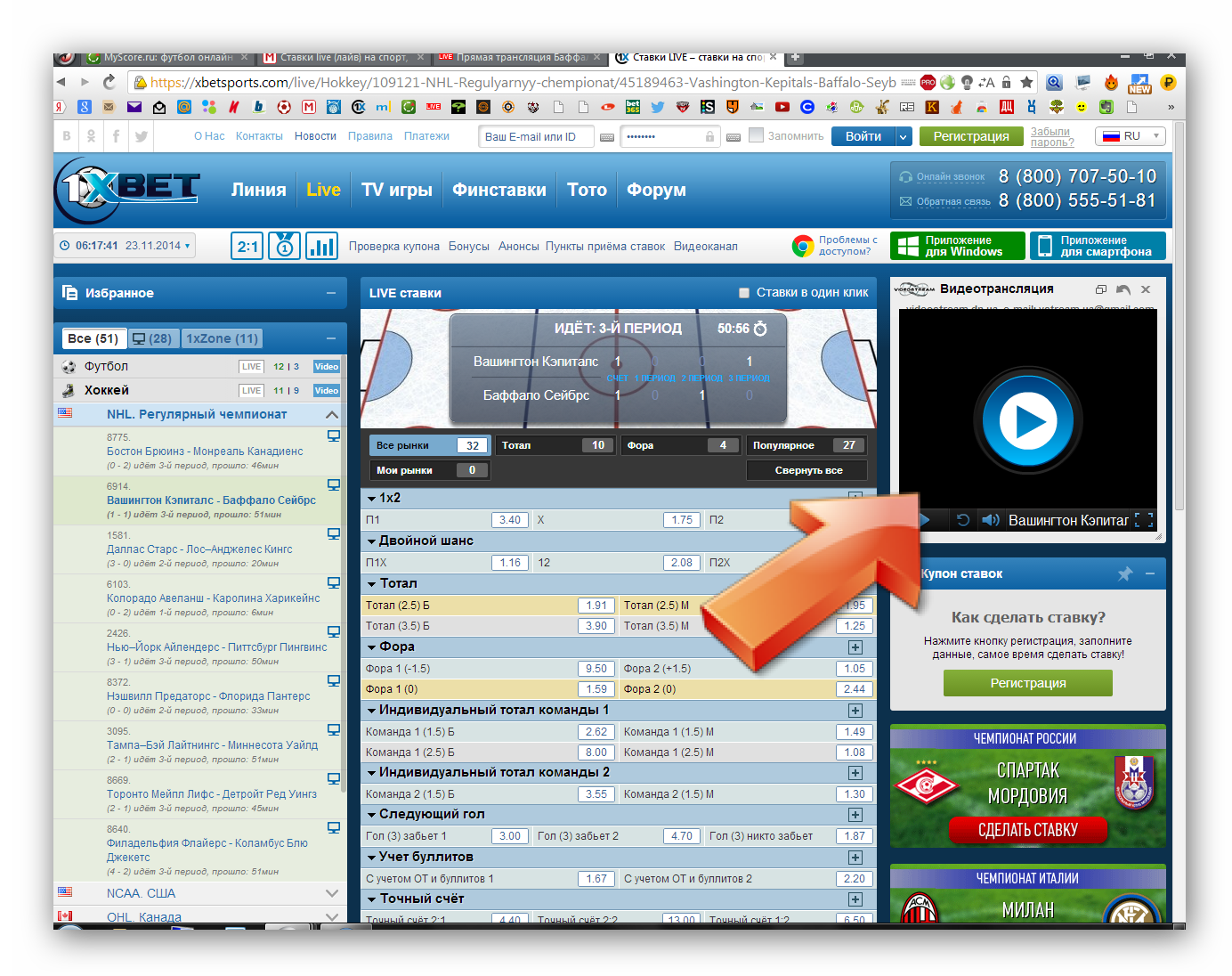Collapse the Тотал market section
This screenshot has width=1232, height=976.
coord(372,583)
